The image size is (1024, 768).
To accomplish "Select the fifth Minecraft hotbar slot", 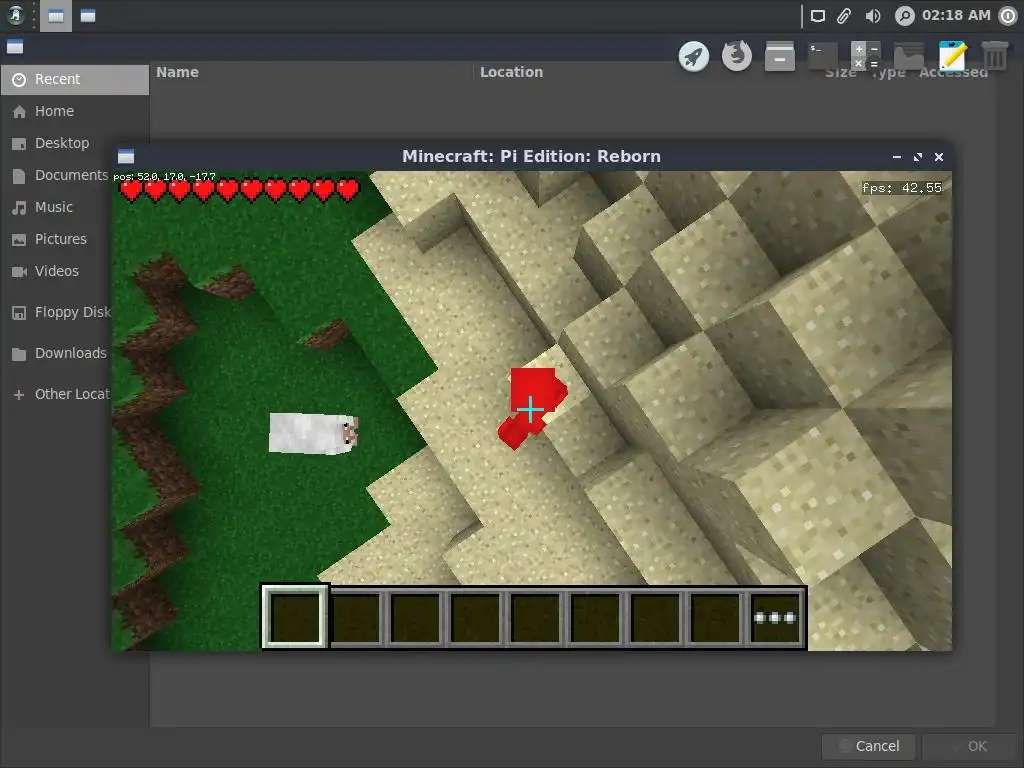I will coord(535,617).
